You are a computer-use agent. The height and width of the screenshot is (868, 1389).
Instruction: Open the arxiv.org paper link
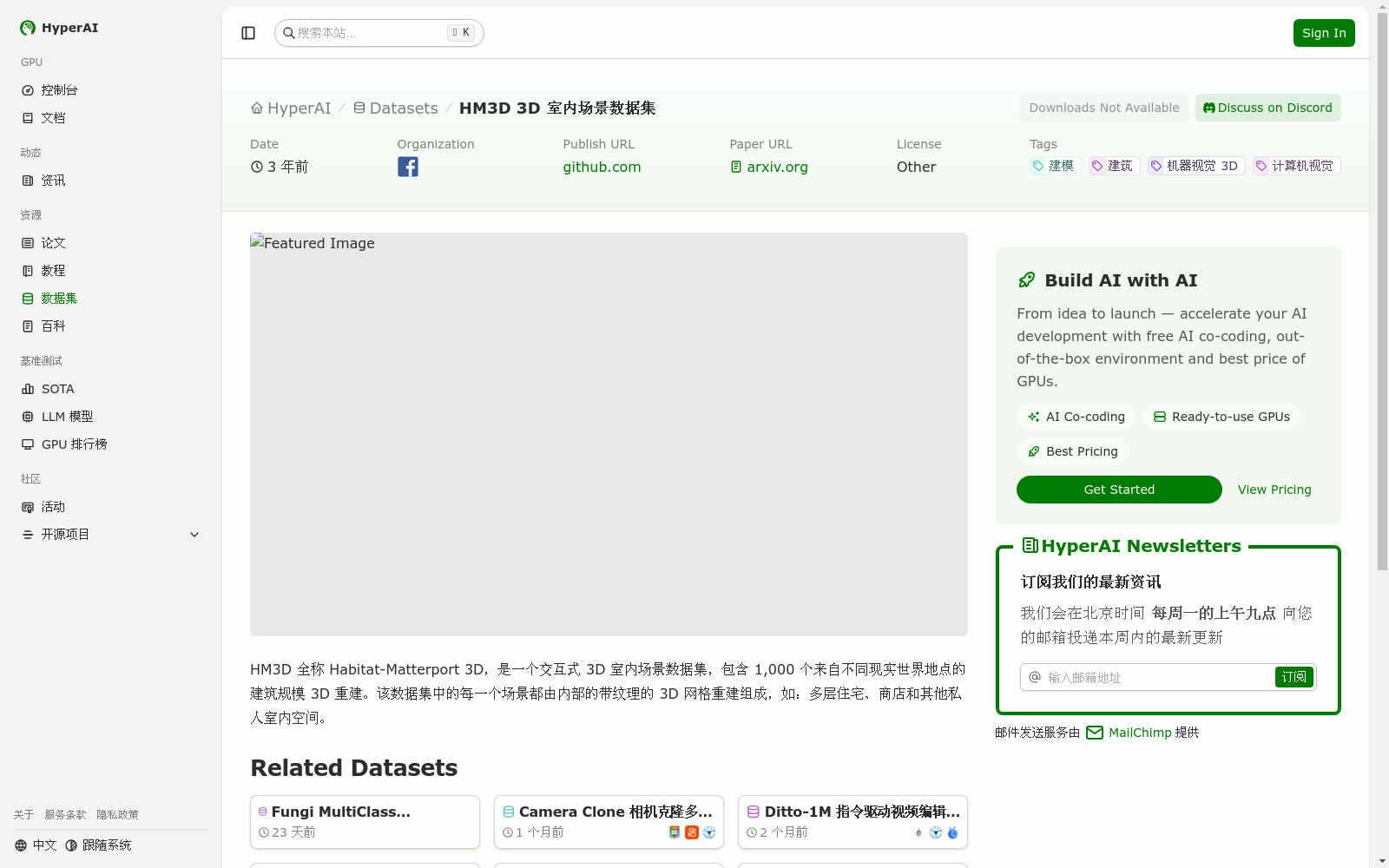(x=777, y=167)
